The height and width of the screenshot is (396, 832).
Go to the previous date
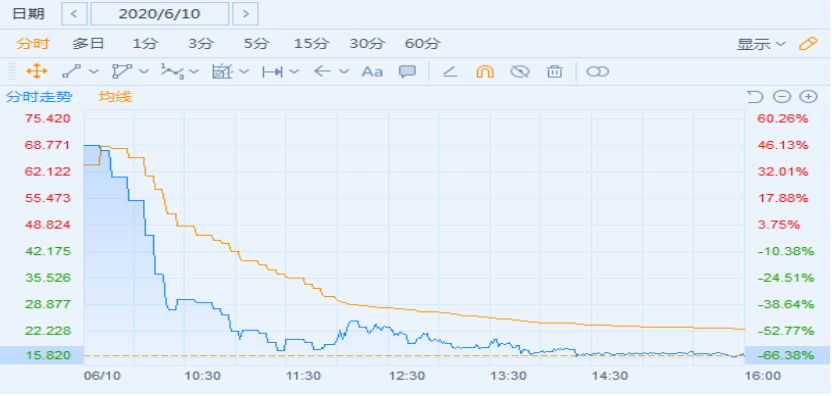point(74,14)
